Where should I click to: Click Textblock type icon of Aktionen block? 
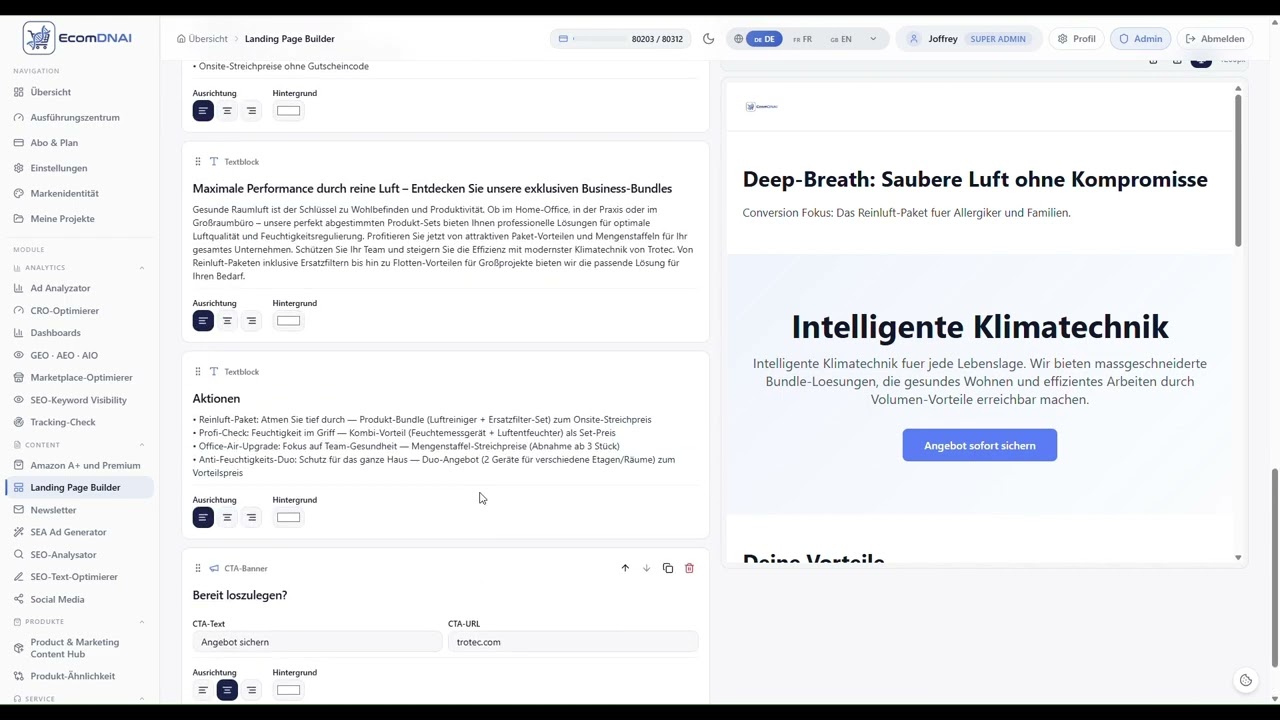(x=214, y=372)
